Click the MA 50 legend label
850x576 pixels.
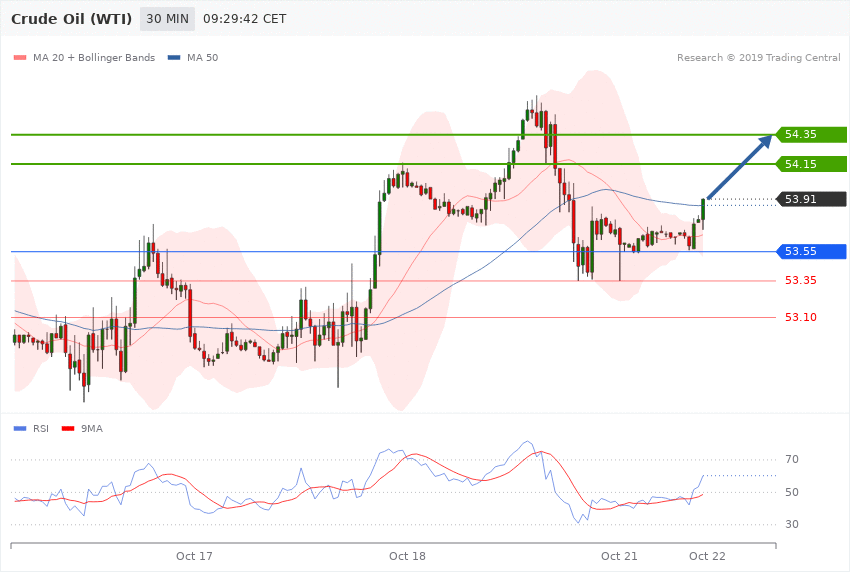click(x=202, y=58)
